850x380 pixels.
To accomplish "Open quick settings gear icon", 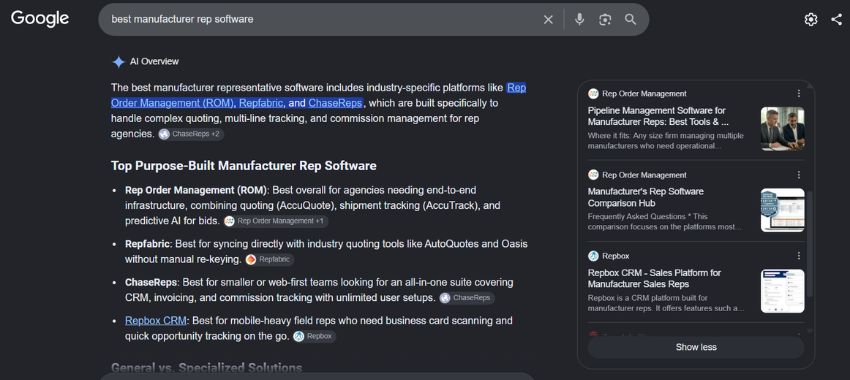I will click(x=810, y=20).
